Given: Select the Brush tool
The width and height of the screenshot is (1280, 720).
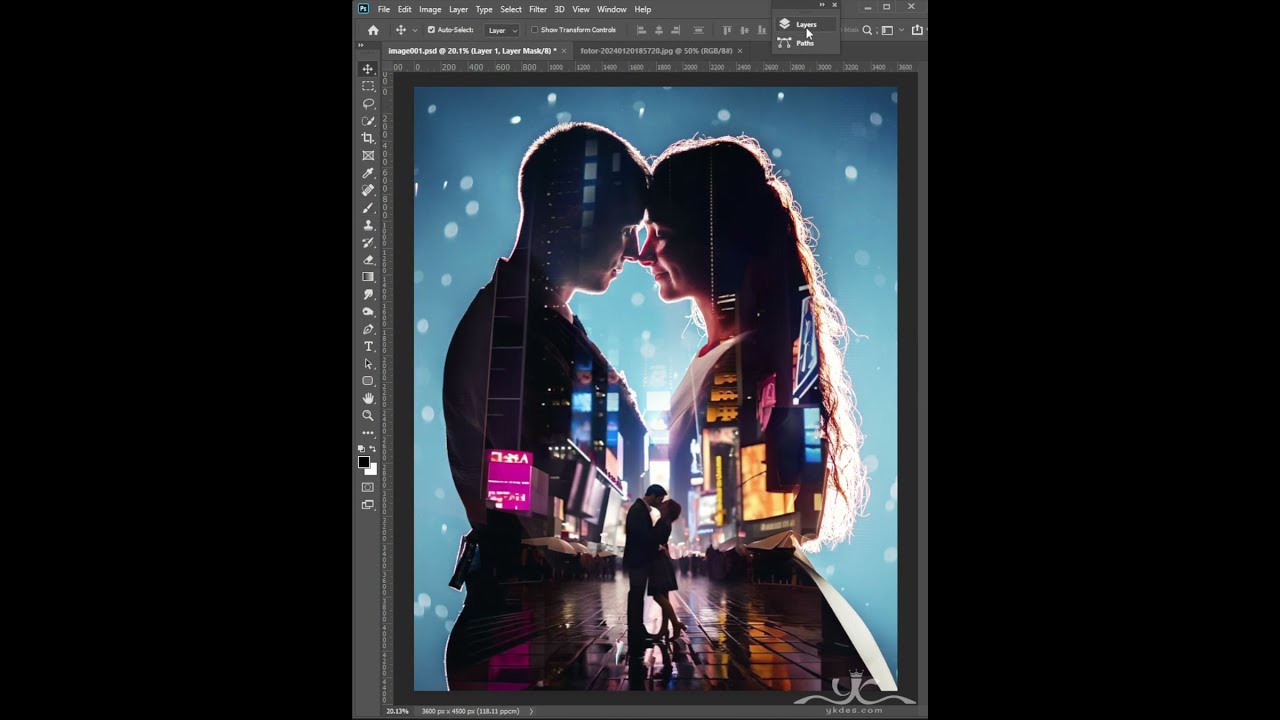Looking at the screenshot, I should click(x=368, y=208).
